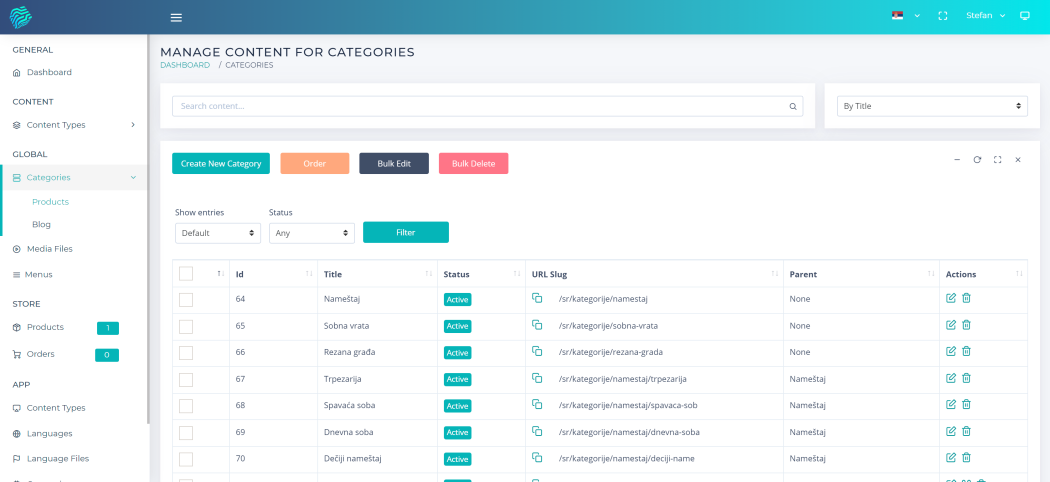Image resolution: width=1050 pixels, height=482 pixels.
Task: Click the refresh icon in panel header
Action: [977, 159]
